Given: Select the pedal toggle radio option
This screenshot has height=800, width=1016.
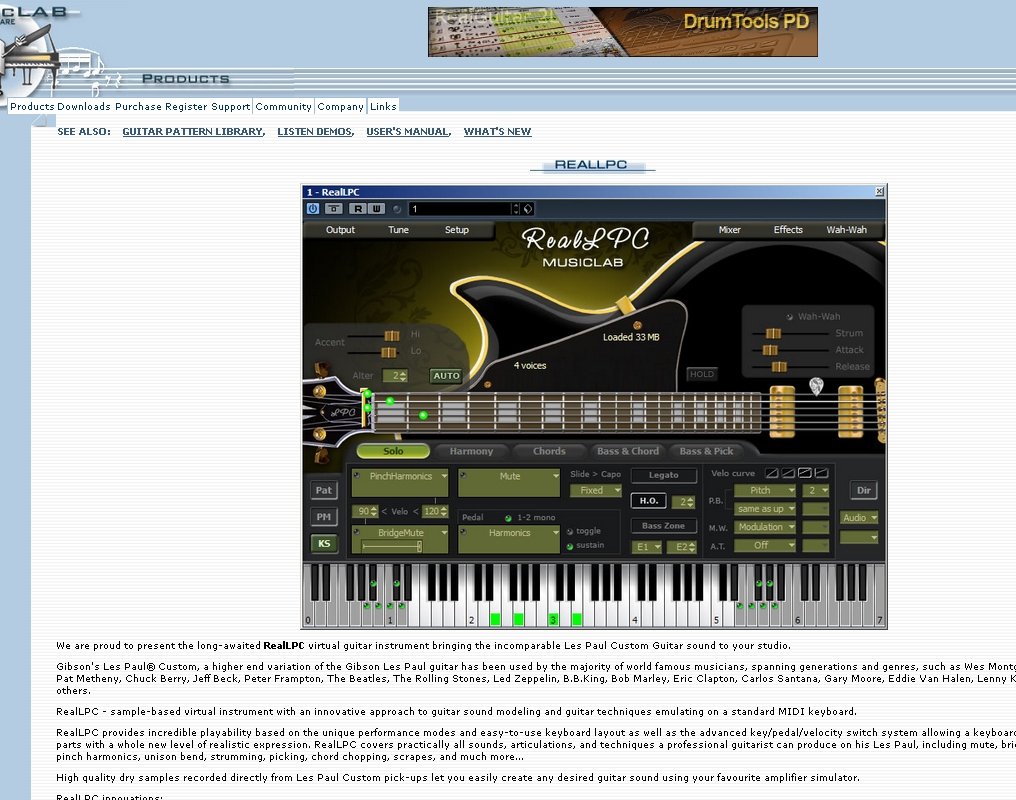Looking at the screenshot, I should 570,531.
